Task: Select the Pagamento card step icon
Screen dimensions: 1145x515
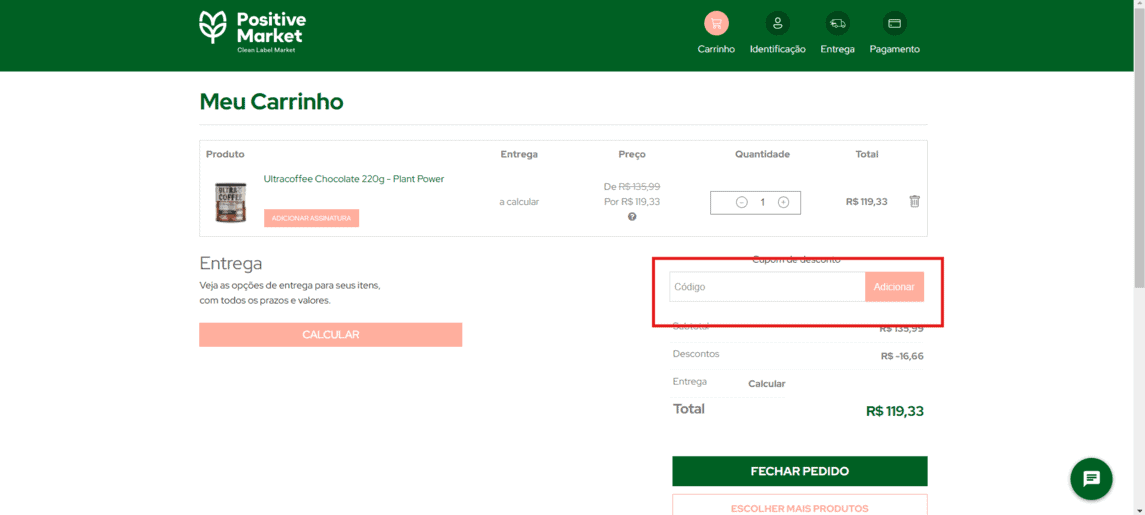Action: 894,23
